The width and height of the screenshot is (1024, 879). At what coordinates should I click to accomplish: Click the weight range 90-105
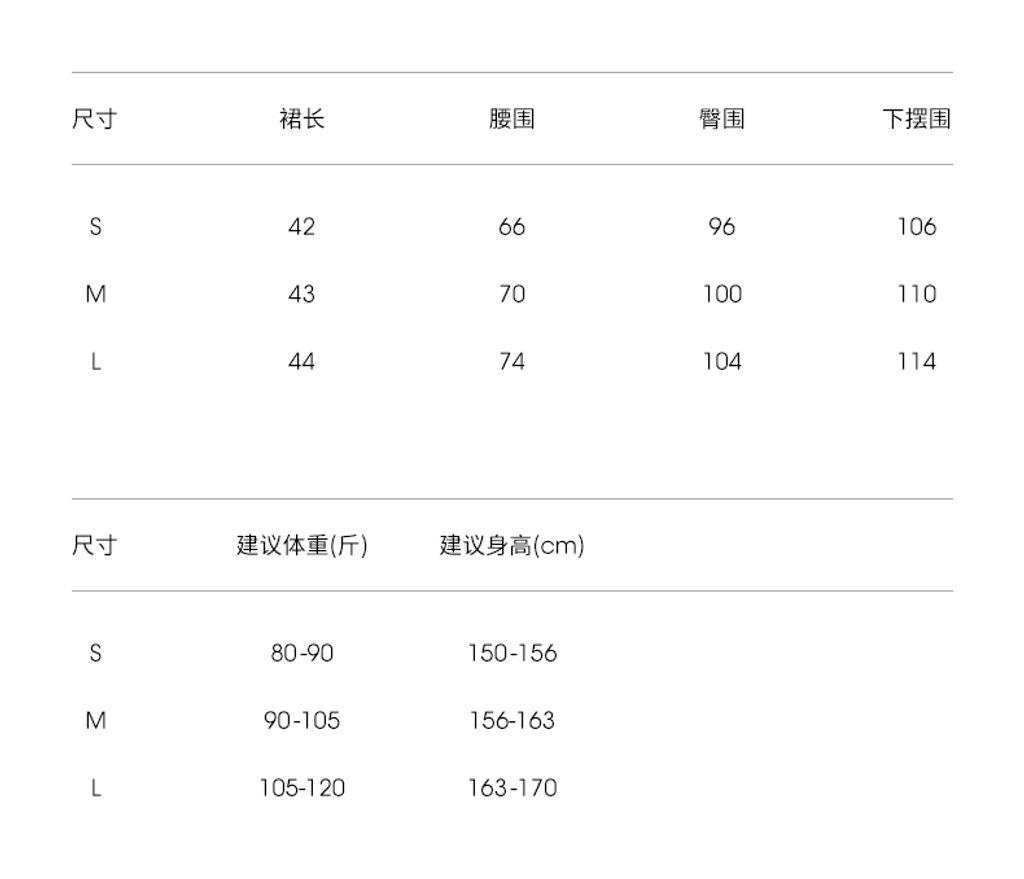(302, 721)
